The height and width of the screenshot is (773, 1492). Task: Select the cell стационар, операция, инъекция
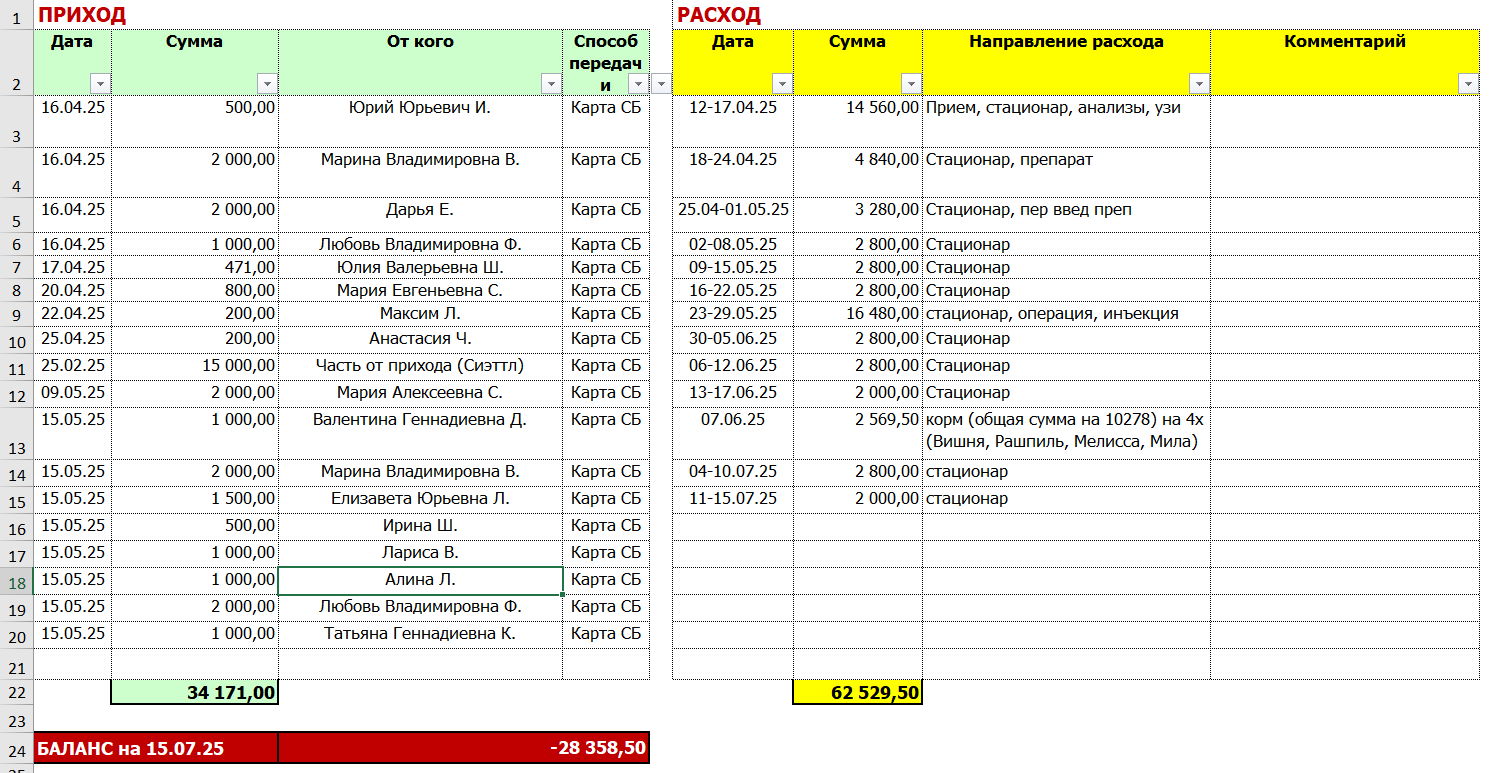(1066, 313)
